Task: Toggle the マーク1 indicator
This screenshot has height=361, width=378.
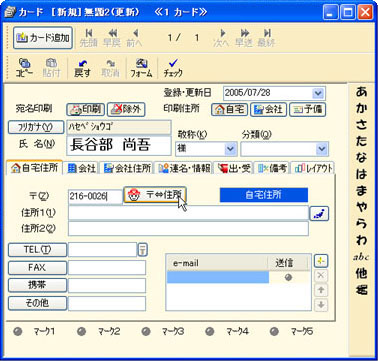Action: (x=18, y=331)
